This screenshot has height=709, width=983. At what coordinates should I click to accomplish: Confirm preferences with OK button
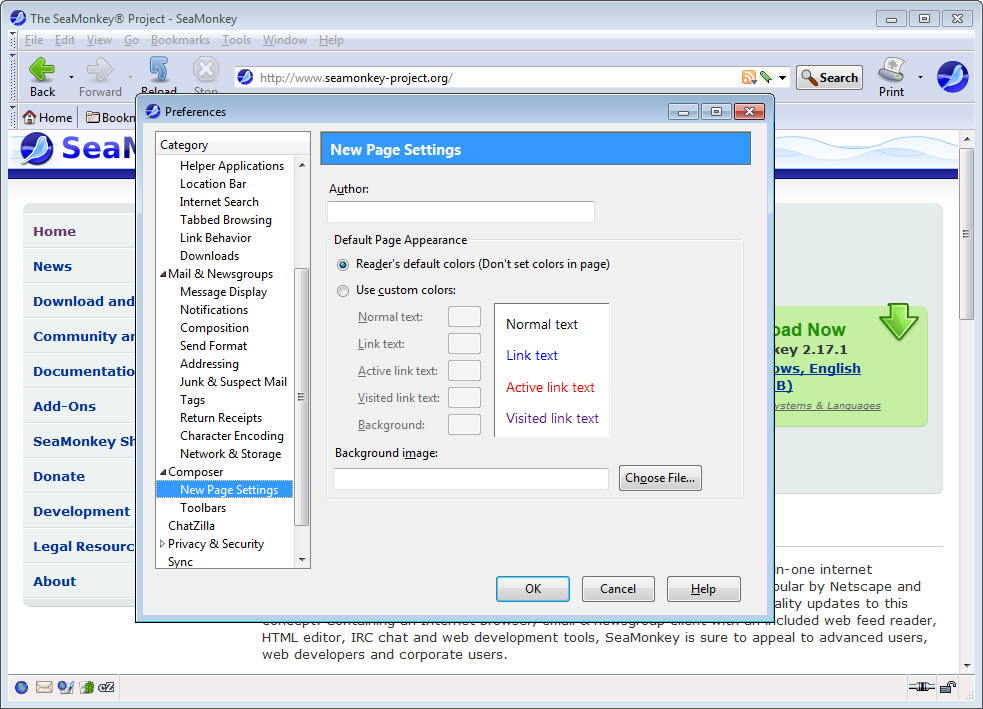point(533,589)
